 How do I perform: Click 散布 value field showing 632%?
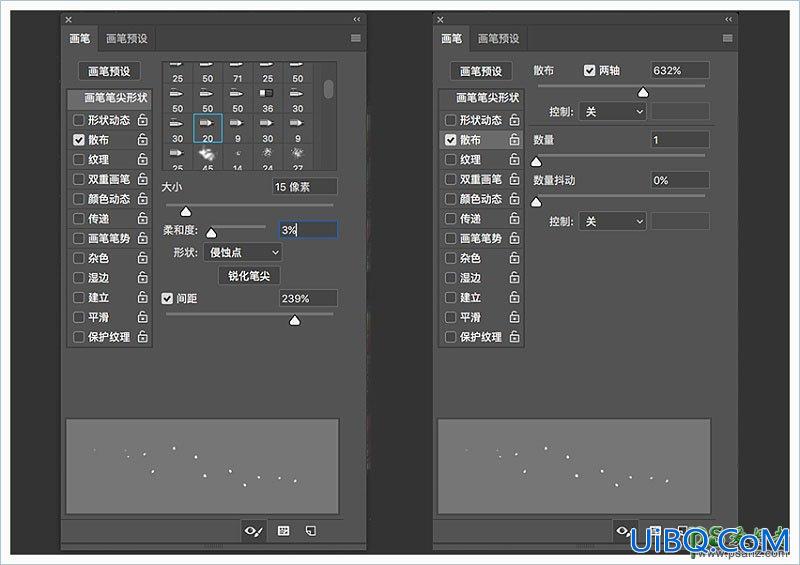[680, 70]
